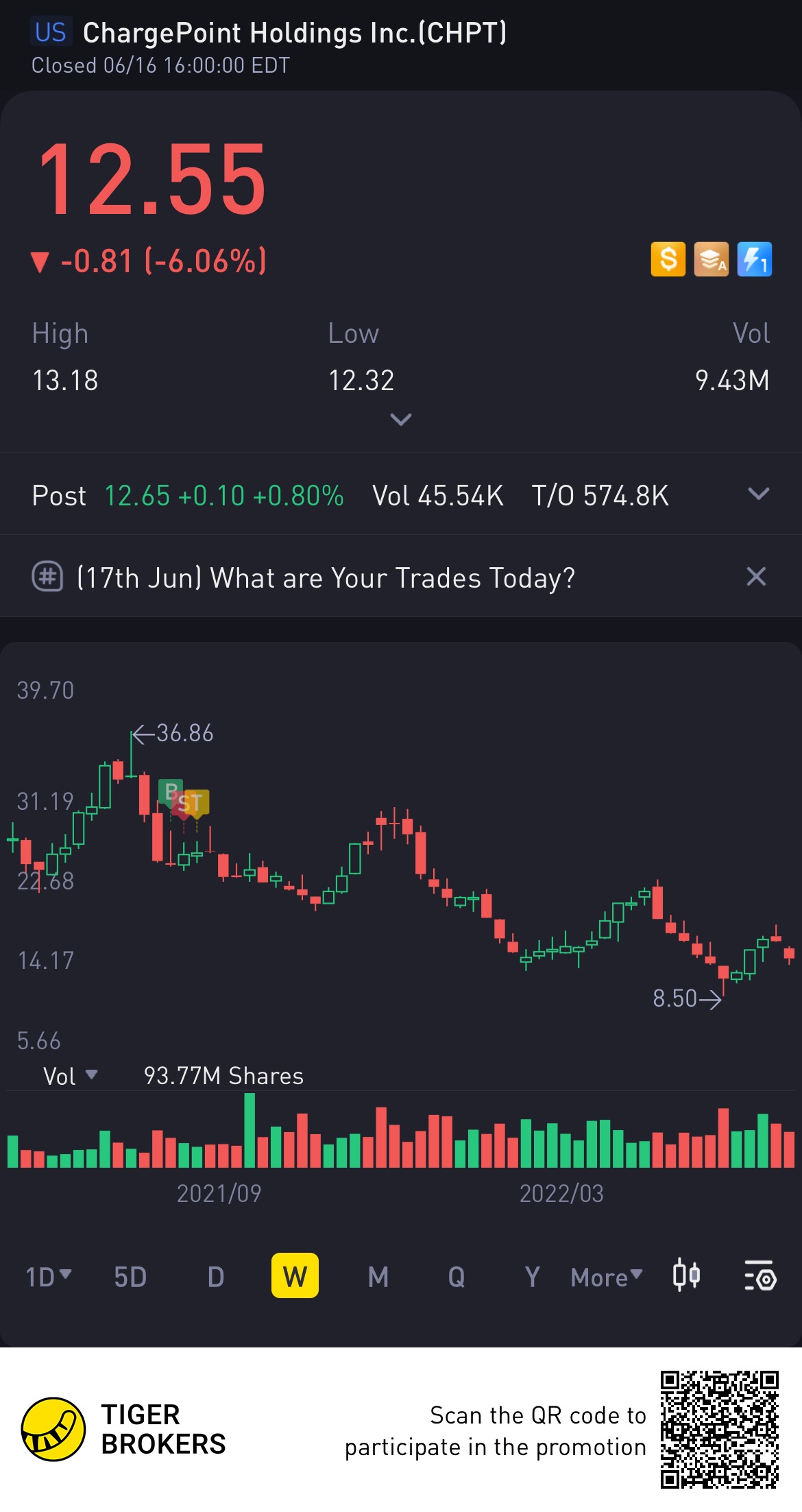
Task: Dismiss the 17th Jun trades banner
Action: coord(755,577)
